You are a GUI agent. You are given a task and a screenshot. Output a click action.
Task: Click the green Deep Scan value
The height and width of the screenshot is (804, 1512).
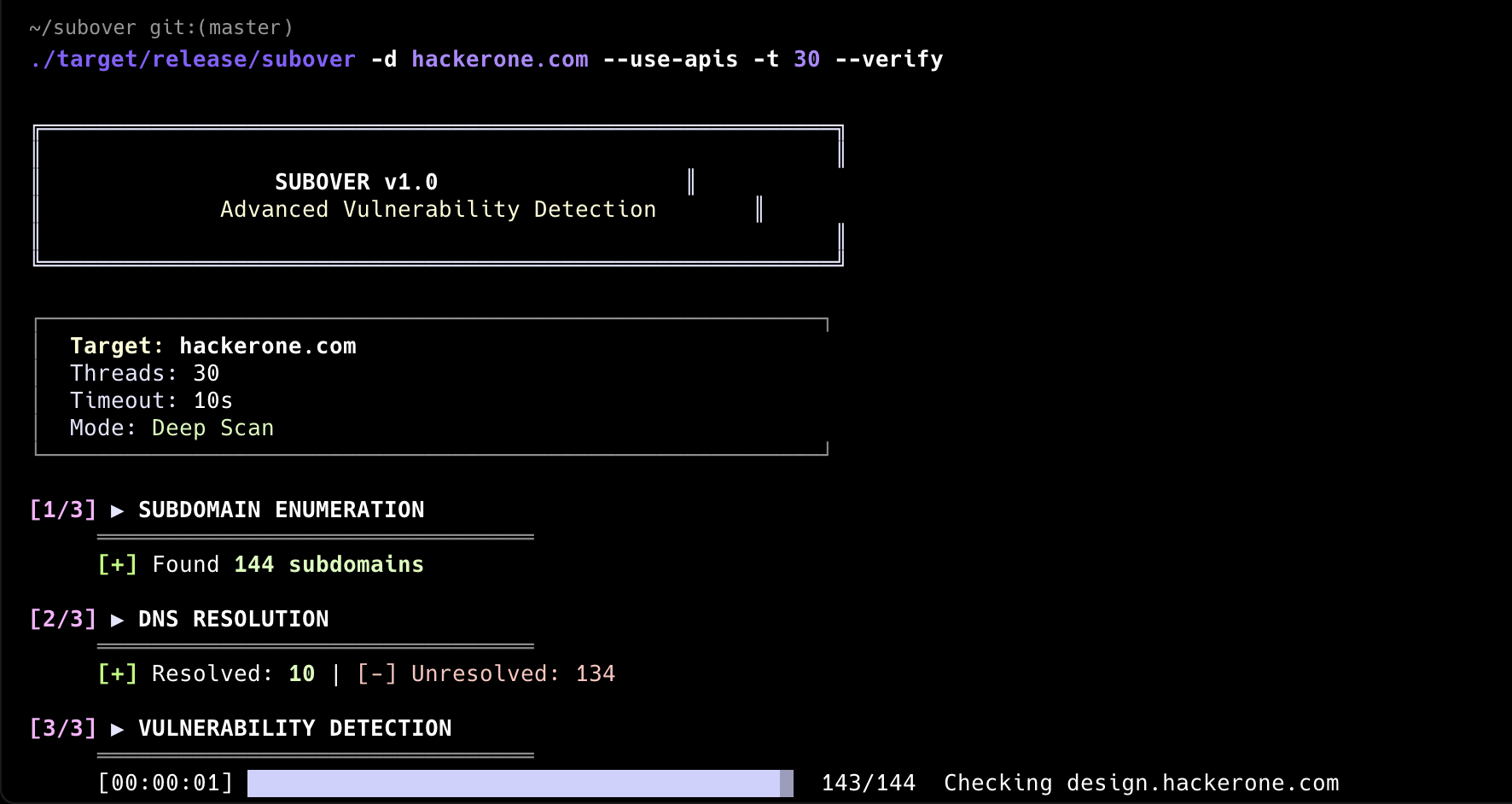click(x=213, y=428)
